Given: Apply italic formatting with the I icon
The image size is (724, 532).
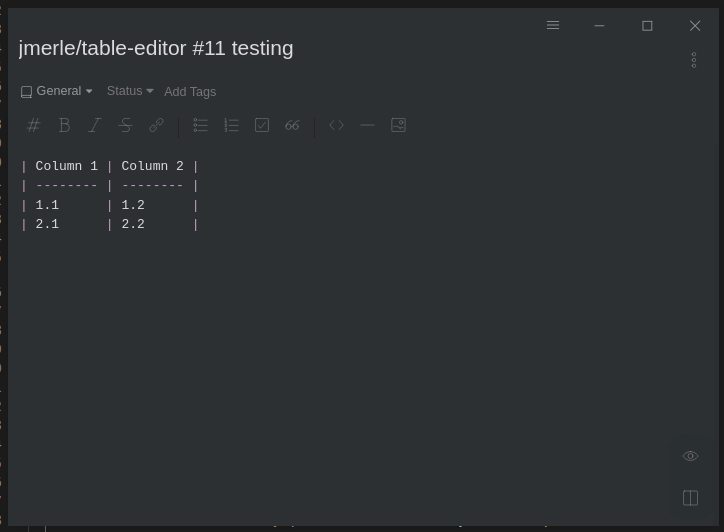Looking at the screenshot, I should click(95, 125).
